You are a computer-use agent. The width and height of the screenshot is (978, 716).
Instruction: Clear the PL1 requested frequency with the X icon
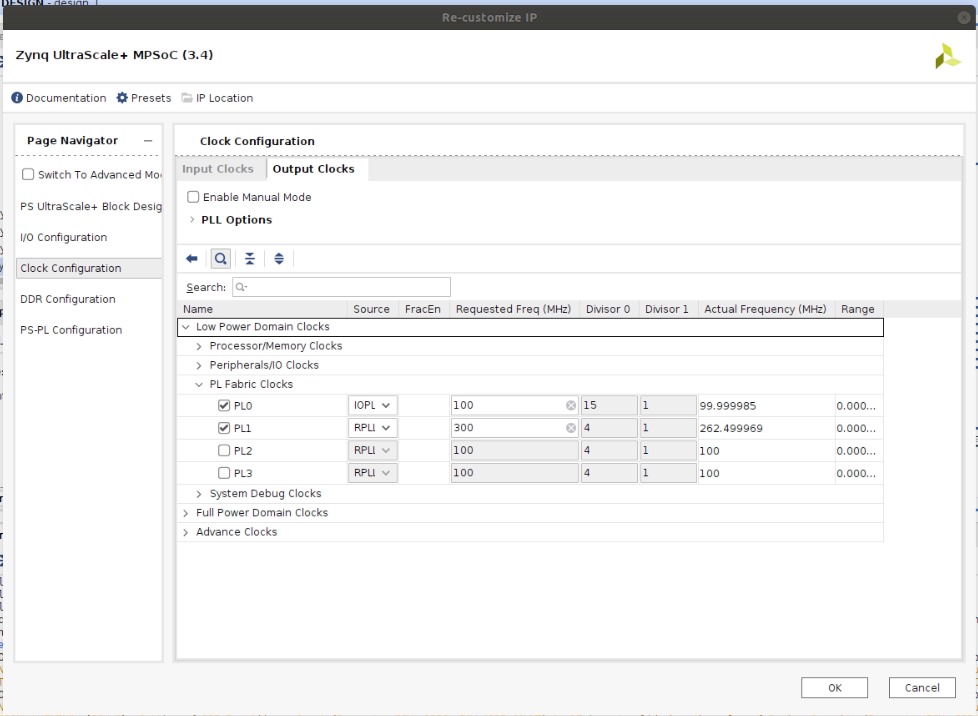[571, 428]
